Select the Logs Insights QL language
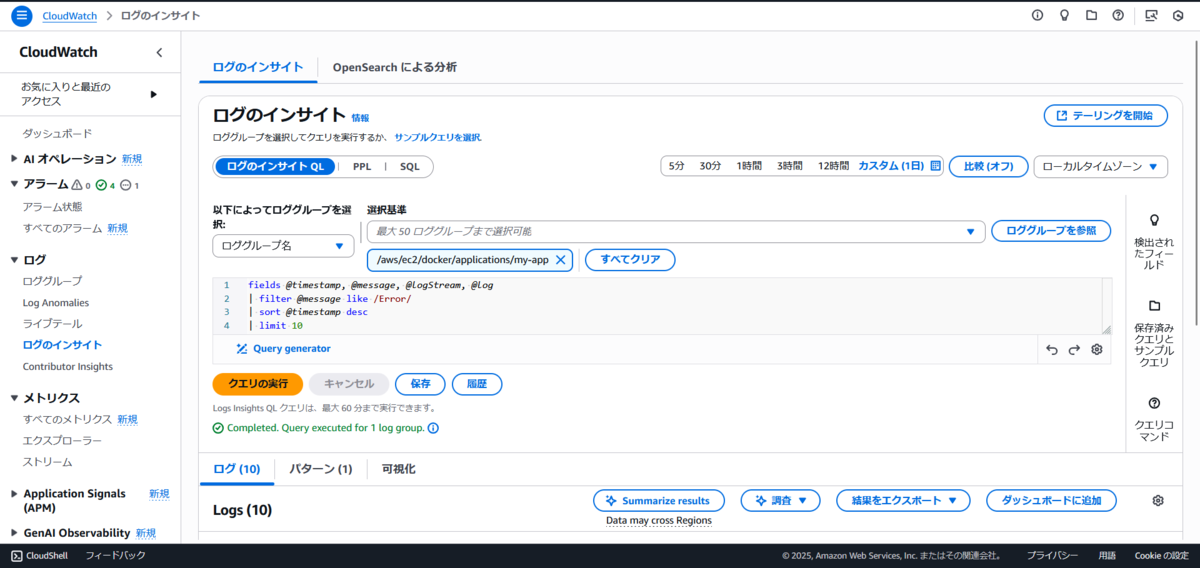The height and width of the screenshot is (568, 1200). [x=274, y=167]
